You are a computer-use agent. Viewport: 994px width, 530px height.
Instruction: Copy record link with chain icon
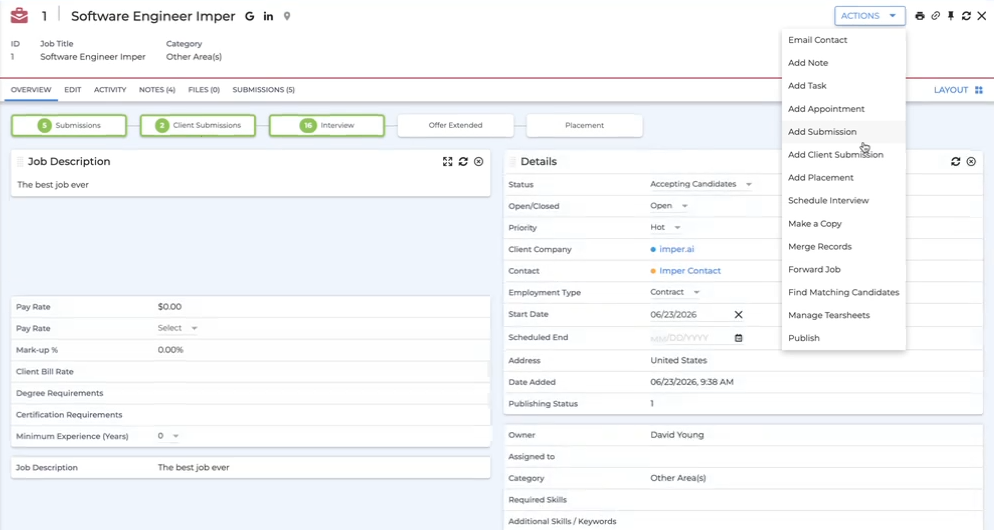(936, 16)
